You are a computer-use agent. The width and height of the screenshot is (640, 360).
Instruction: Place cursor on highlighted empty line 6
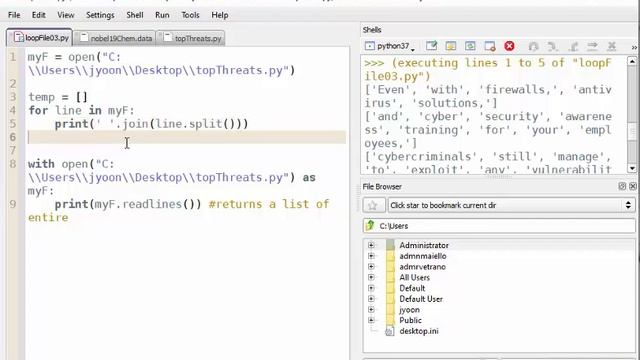187,137
